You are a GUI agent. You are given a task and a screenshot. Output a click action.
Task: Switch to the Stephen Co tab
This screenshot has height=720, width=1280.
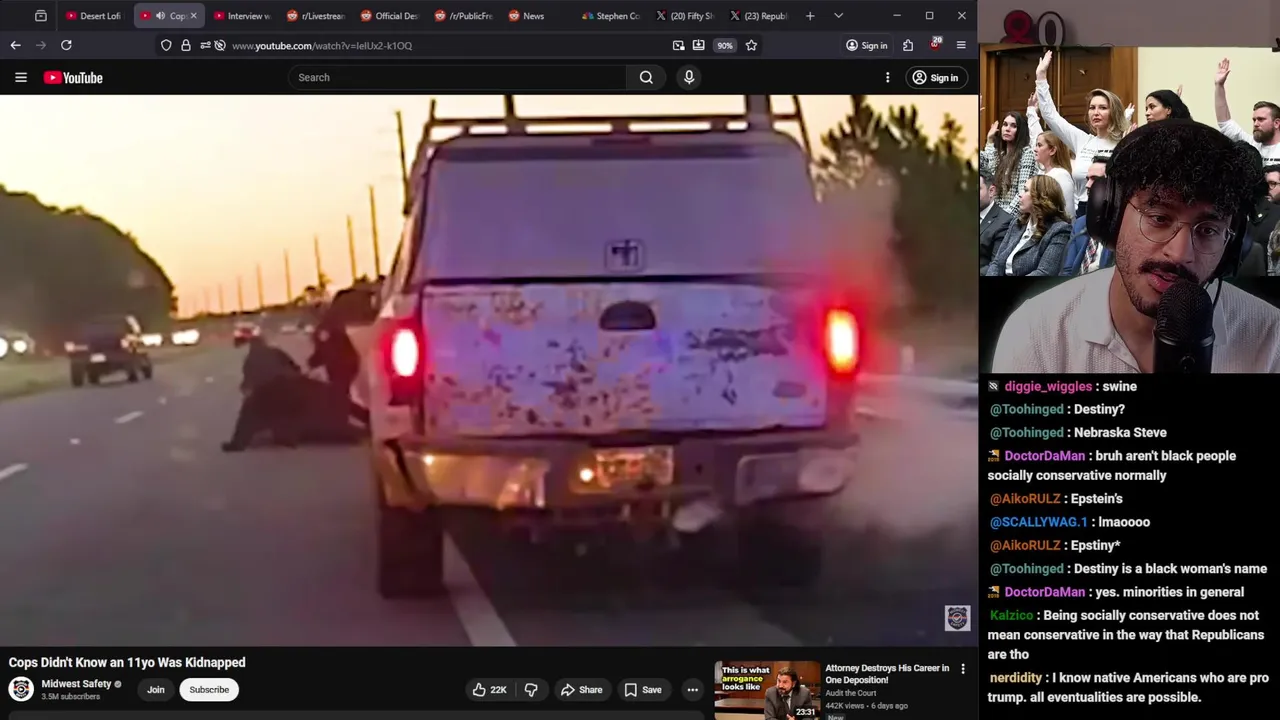pos(611,16)
